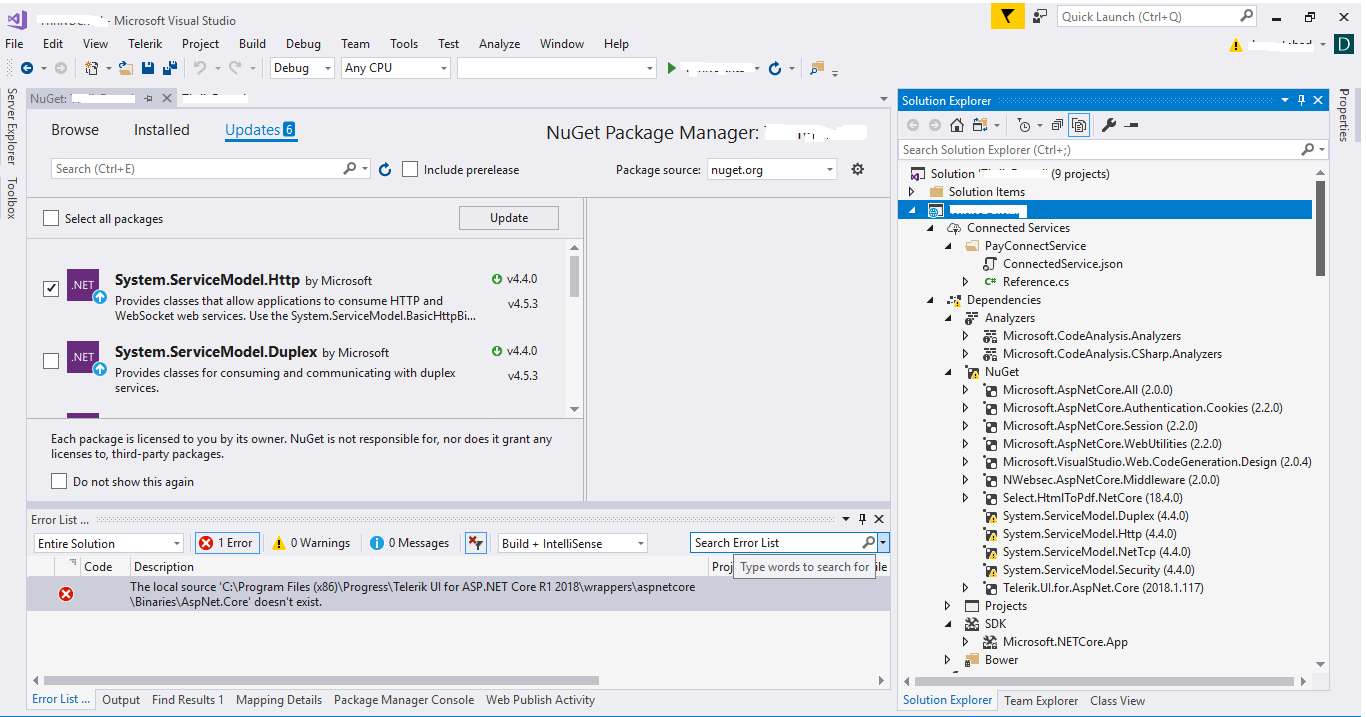Refresh the NuGet package list
The image size is (1366, 717).
pyautogui.click(x=385, y=169)
